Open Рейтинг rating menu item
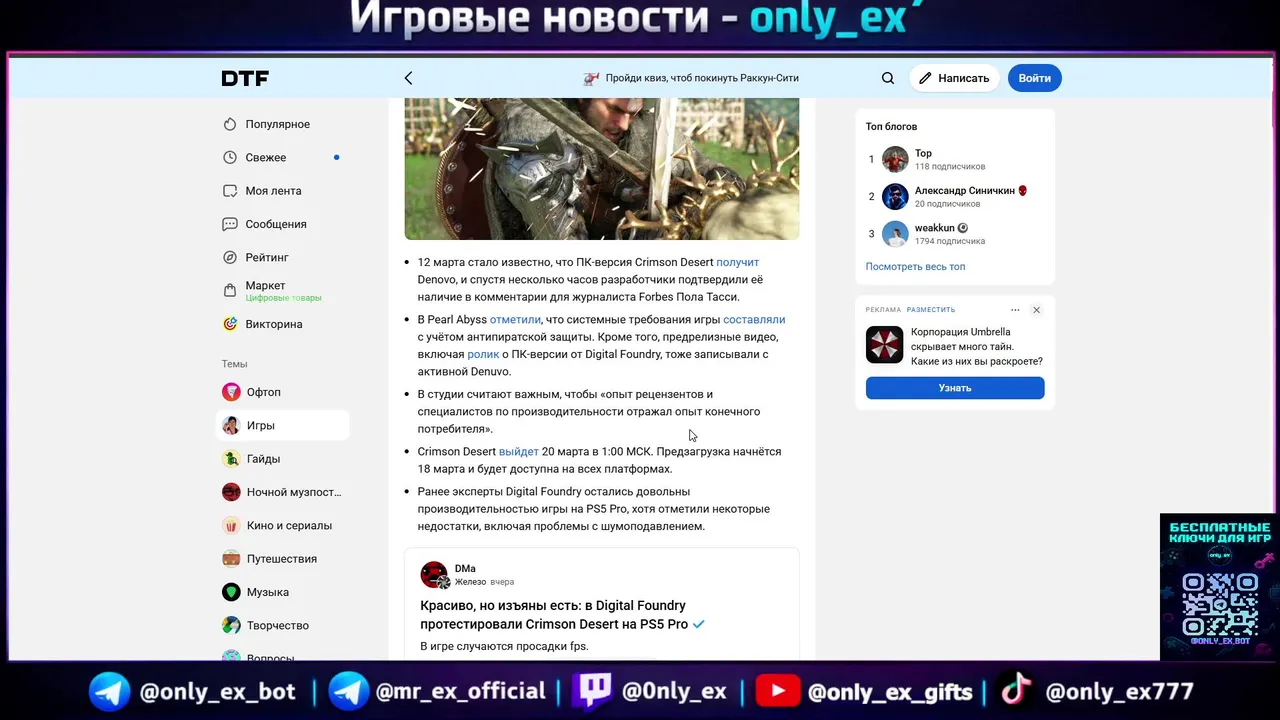1280x720 pixels. pyautogui.click(x=283, y=257)
